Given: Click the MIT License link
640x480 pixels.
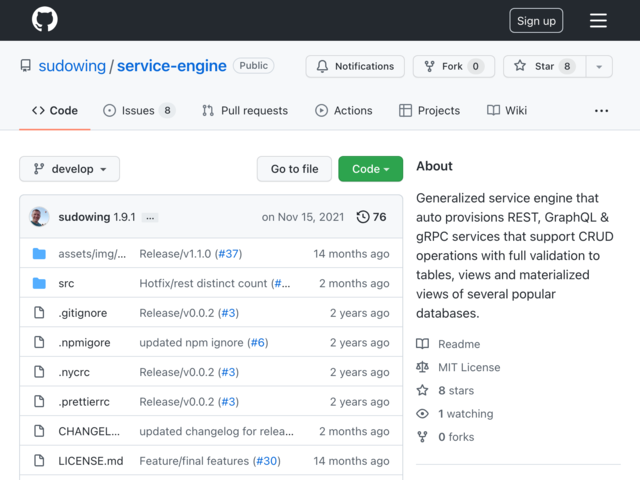Looking at the screenshot, I should (x=469, y=367).
